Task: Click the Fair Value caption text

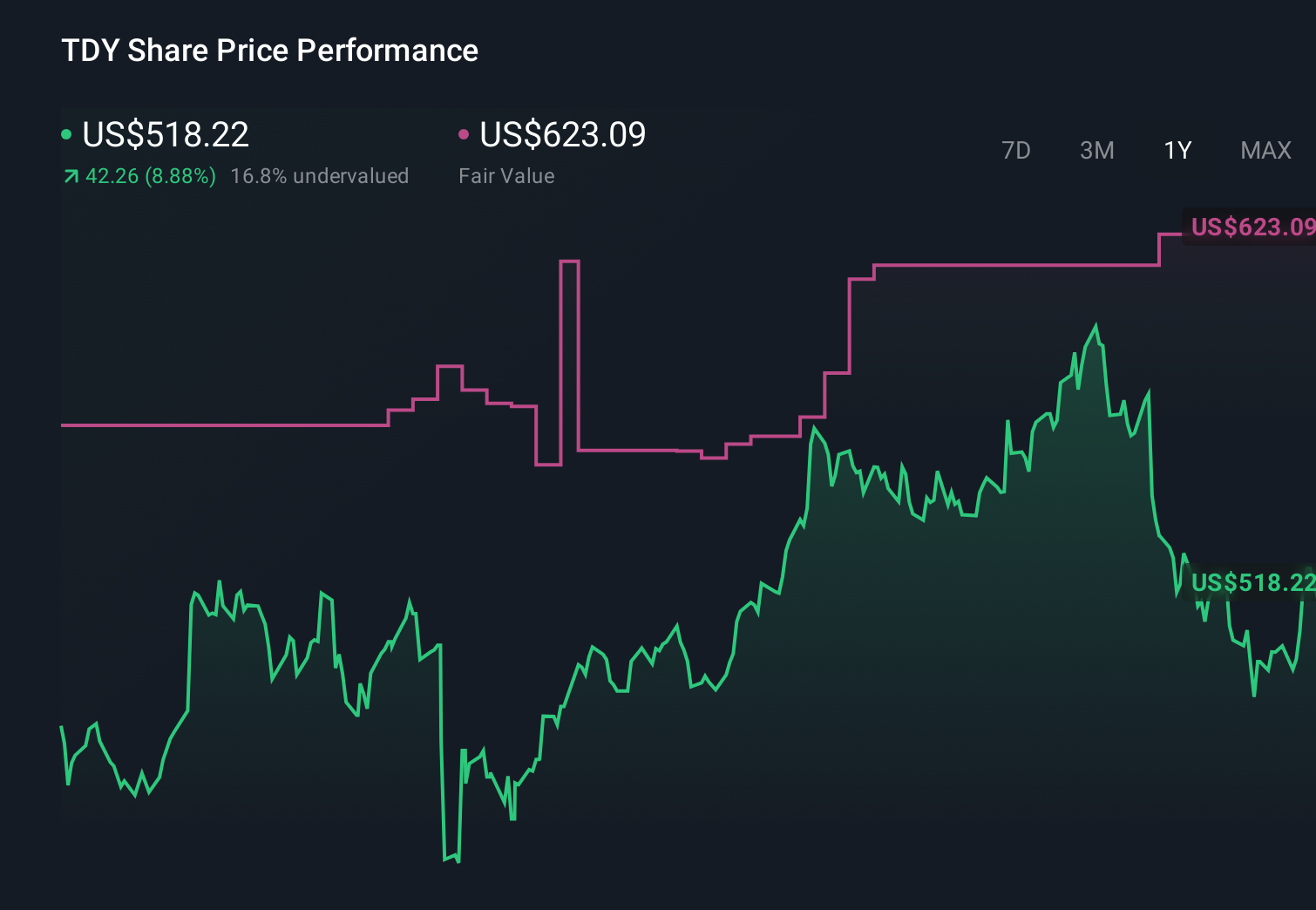Action: 506,176
